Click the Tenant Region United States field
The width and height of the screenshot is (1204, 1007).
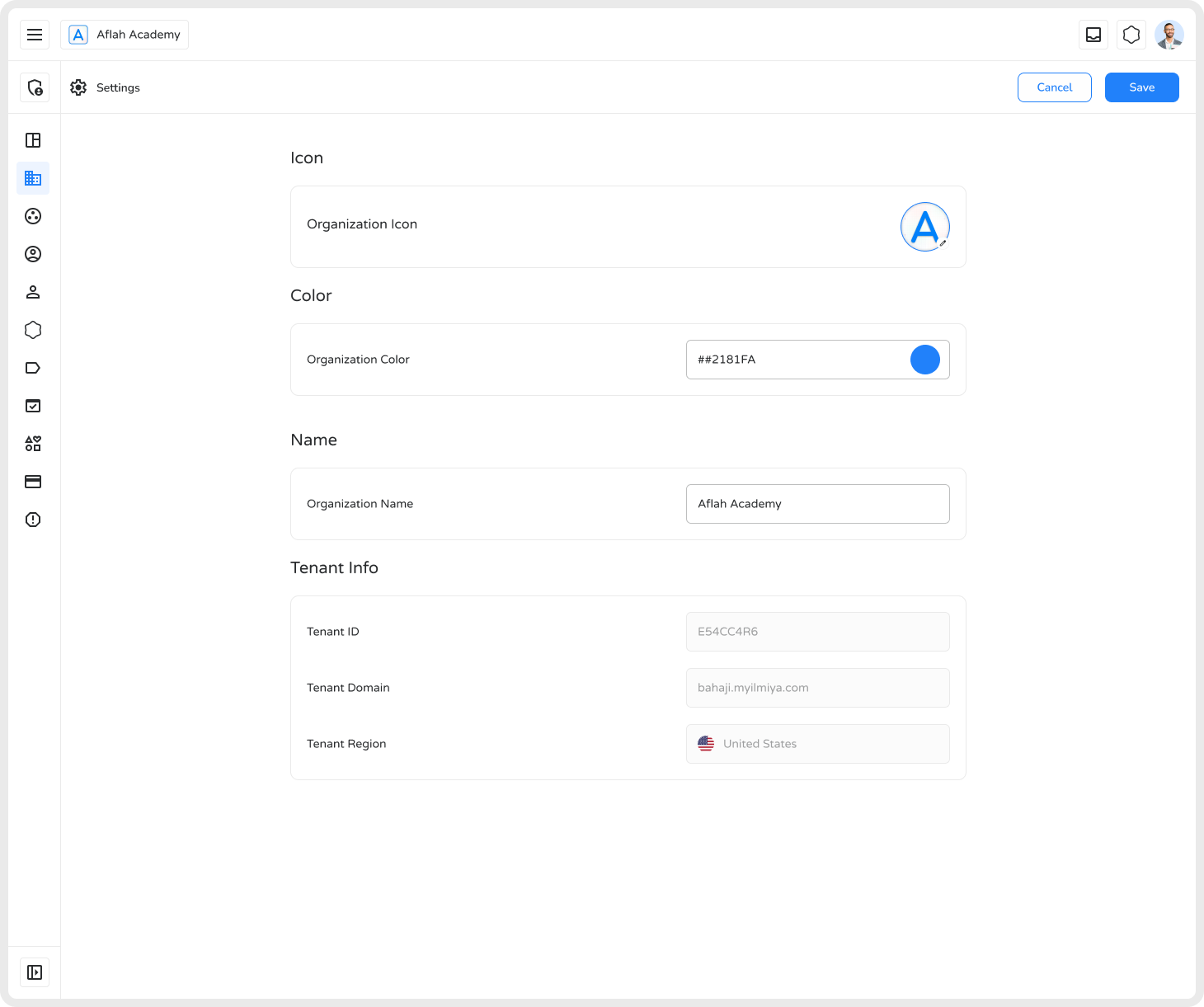(817, 744)
